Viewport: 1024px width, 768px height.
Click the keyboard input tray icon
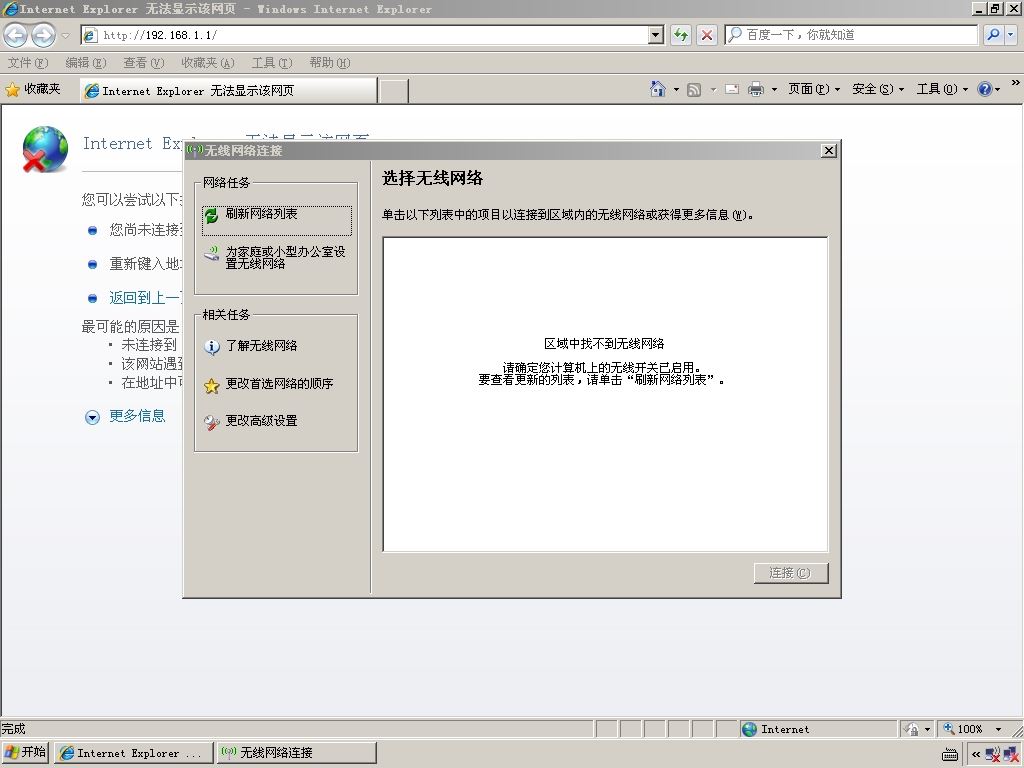pos(951,755)
